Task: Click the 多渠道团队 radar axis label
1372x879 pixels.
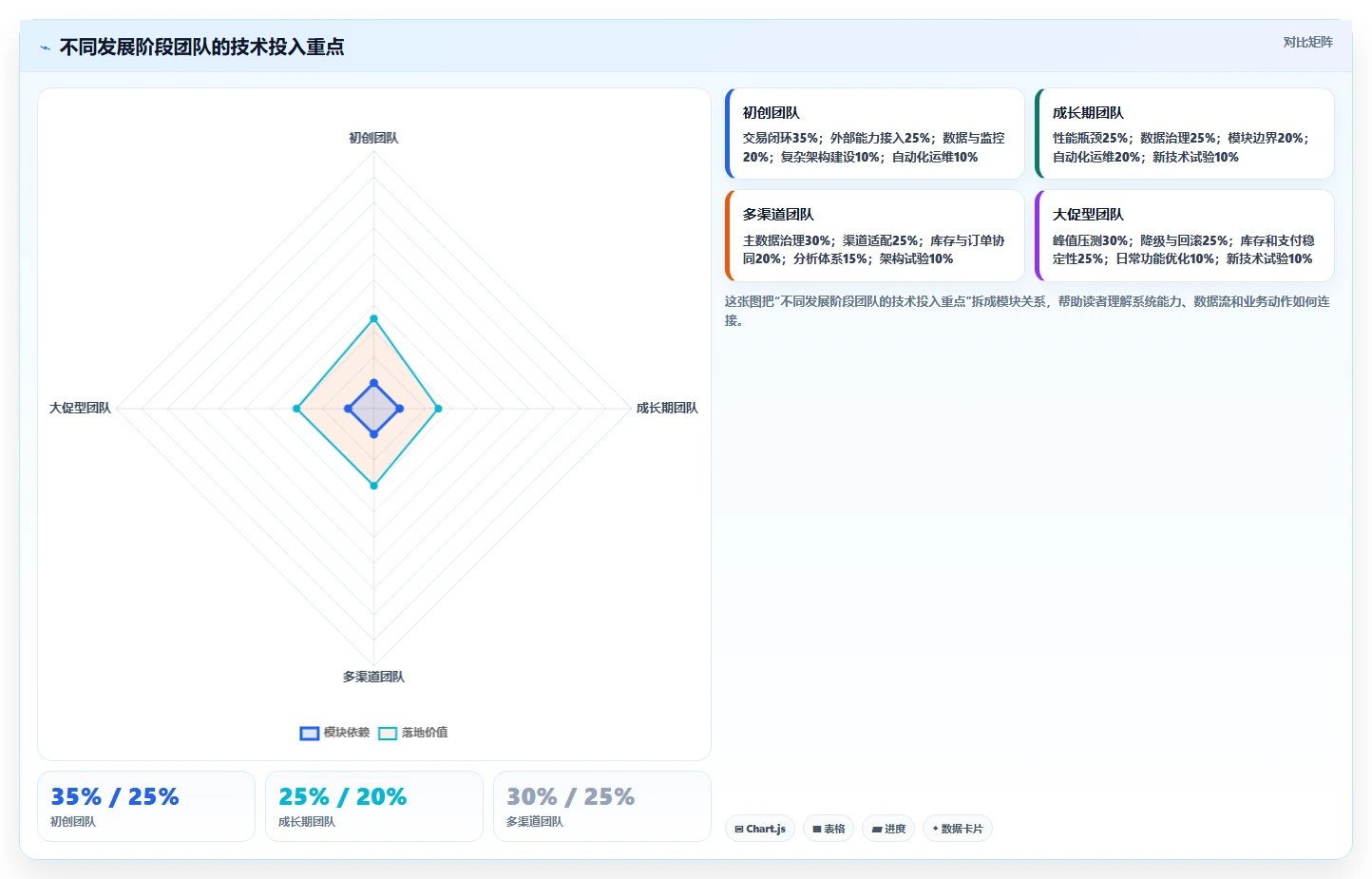Action: pos(373,677)
